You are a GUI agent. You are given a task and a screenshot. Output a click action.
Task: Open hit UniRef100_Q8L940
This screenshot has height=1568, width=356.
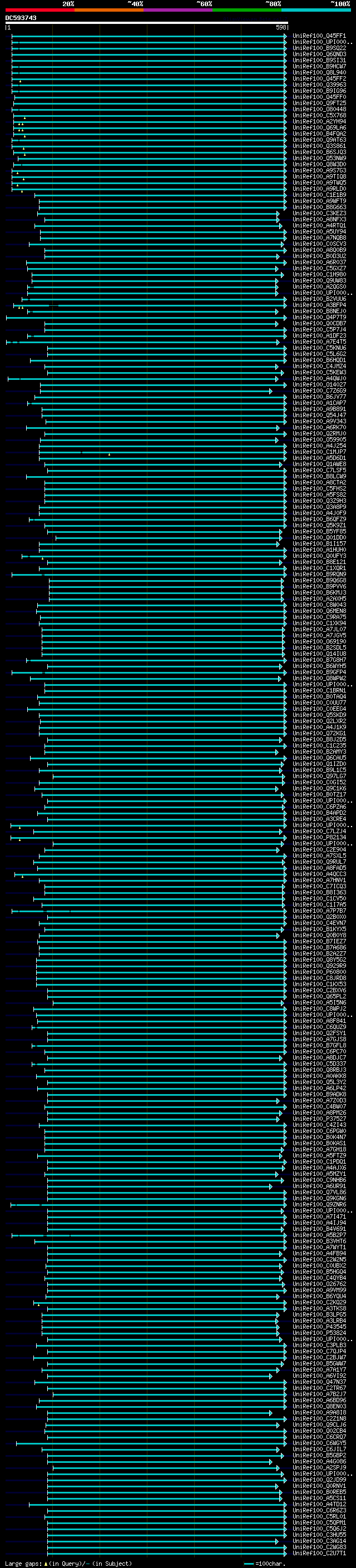coord(319,72)
